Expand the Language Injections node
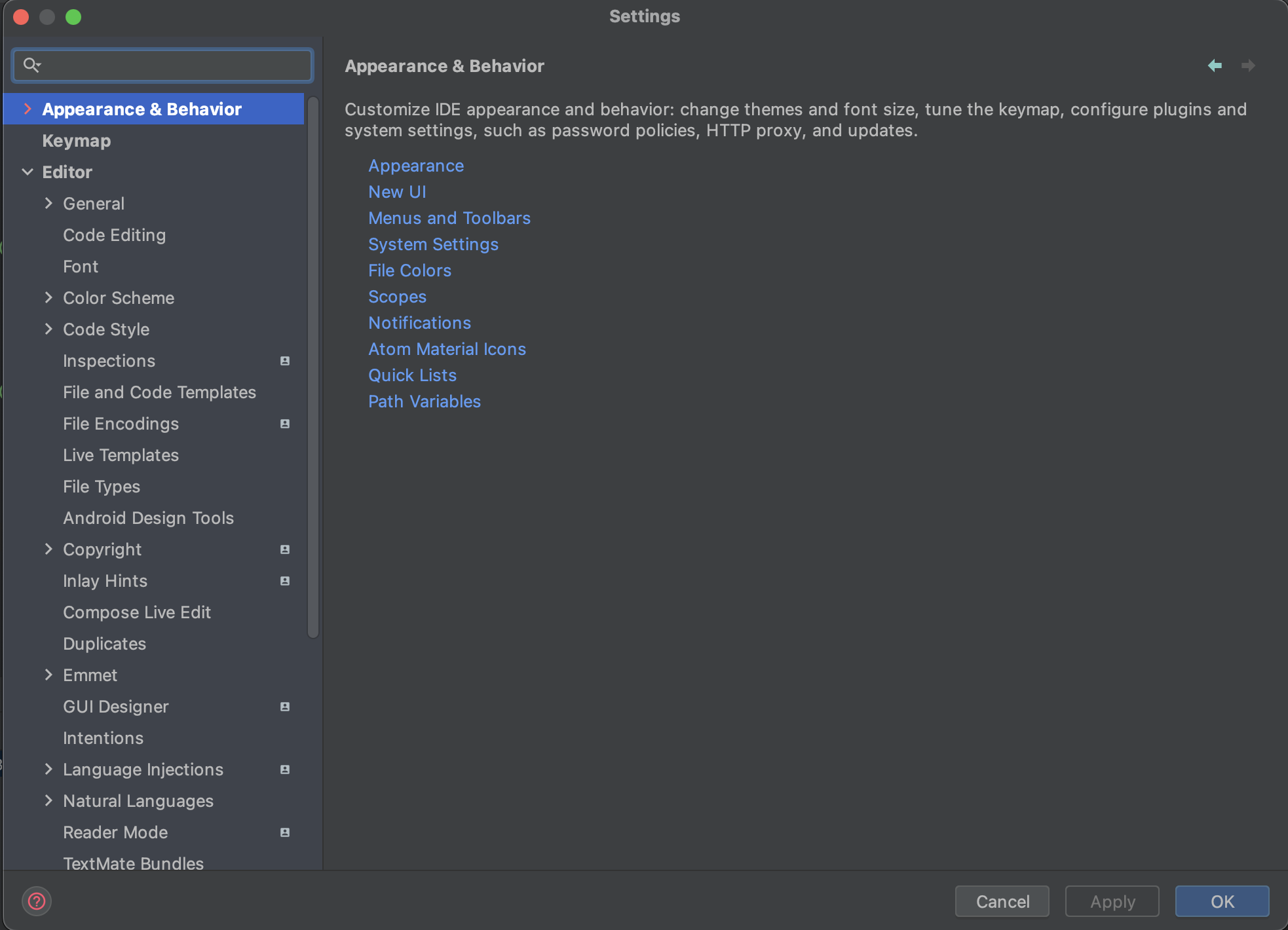This screenshot has width=1288, height=930. (48, 770)
